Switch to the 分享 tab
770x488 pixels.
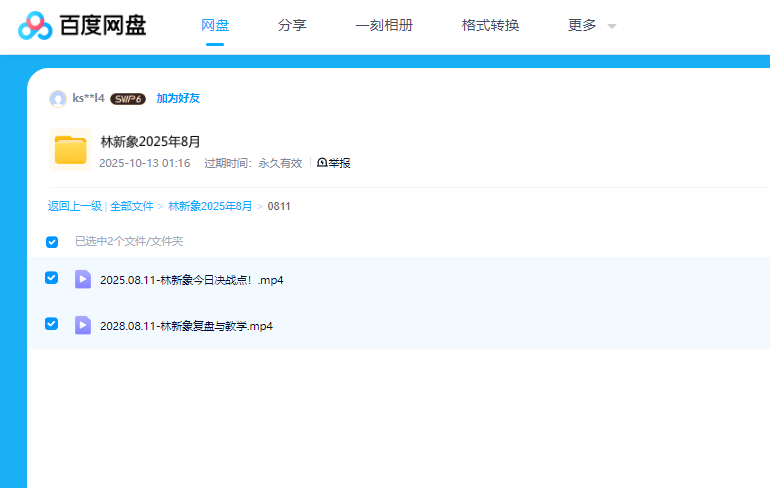[x=292, y=25]
